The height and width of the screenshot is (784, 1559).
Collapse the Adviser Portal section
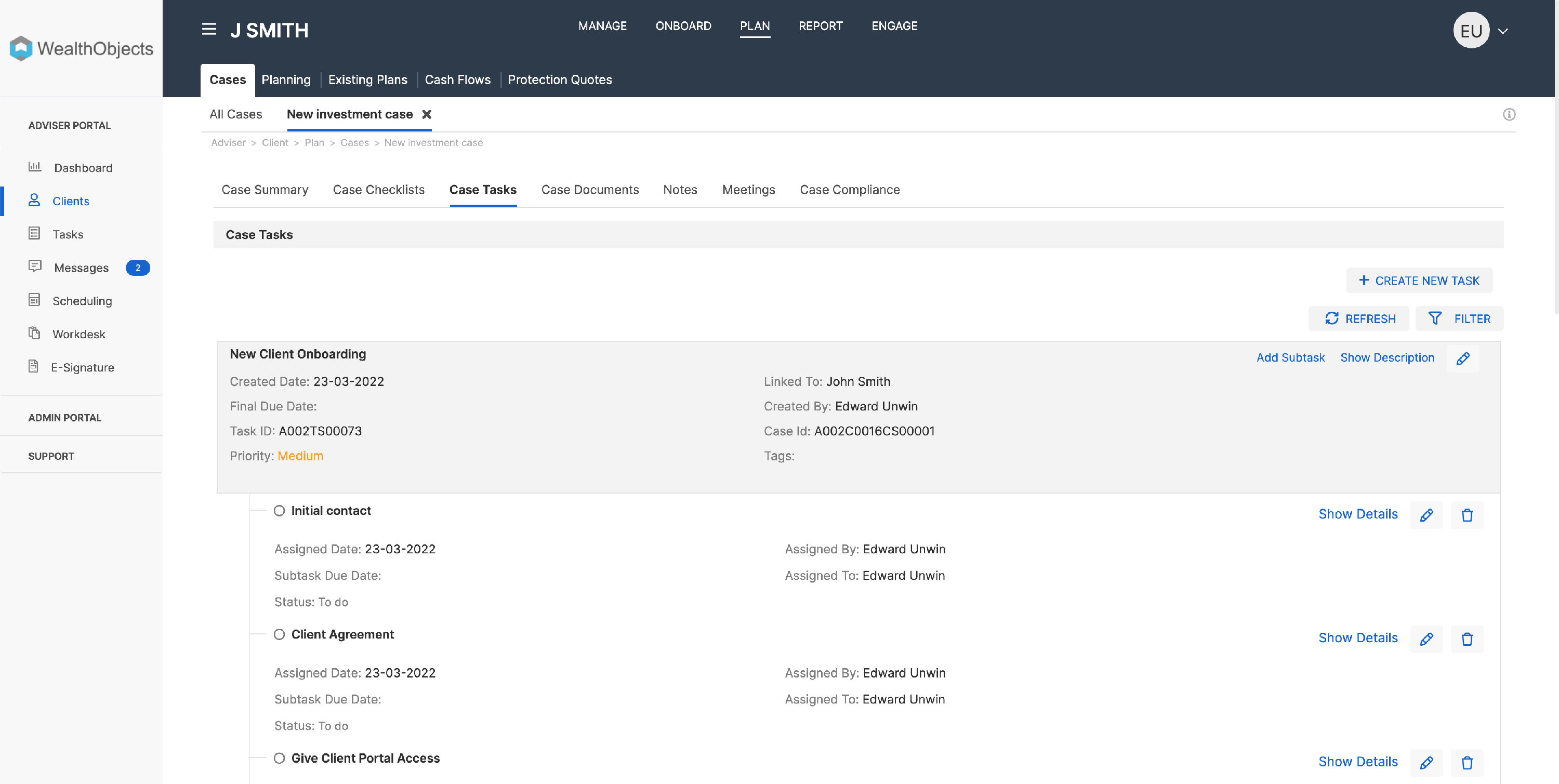(69, 125)
